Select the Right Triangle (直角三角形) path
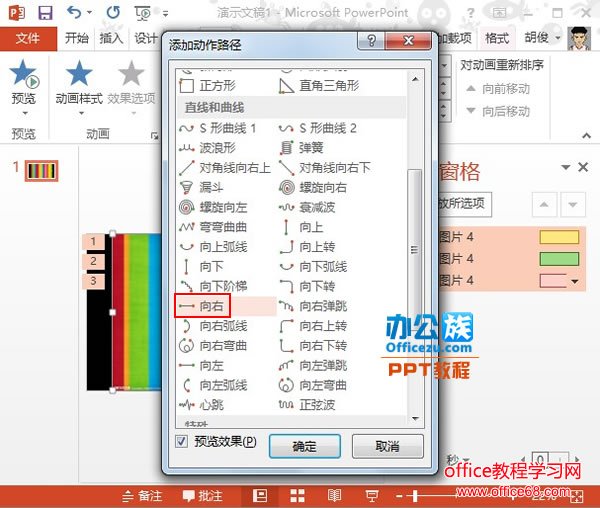This screenshot has height=508, width=600. [x=320, y=86]
